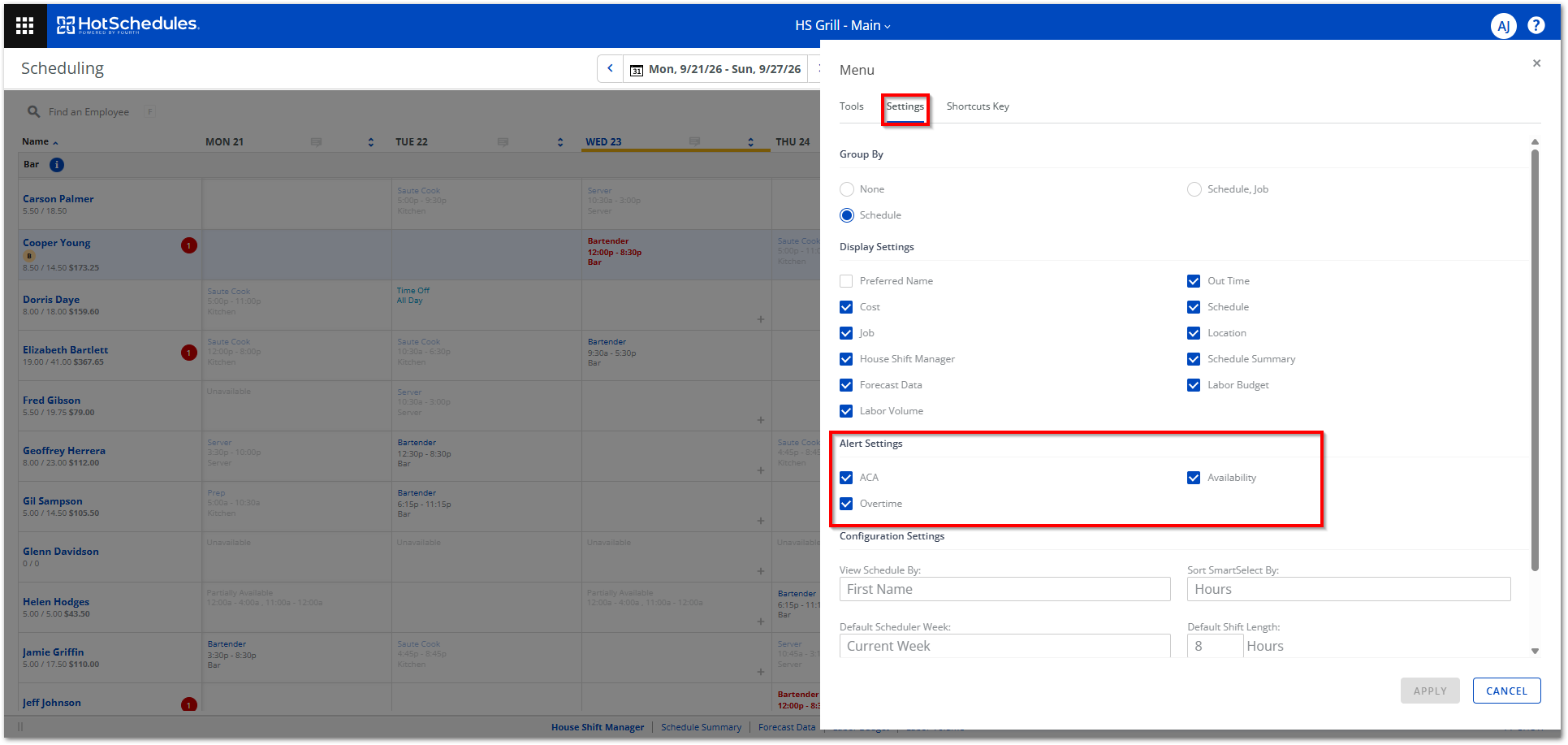Click the HotSchedules logo
Image resolution: width=1568 pixels, height=745 pixels.
coord(127,25)
